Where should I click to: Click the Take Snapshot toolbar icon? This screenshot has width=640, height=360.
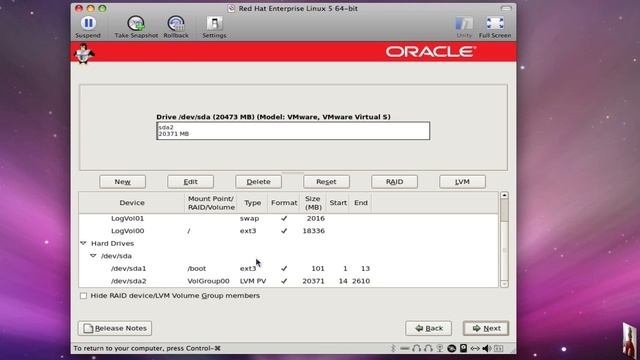click(x=136, y=23)
